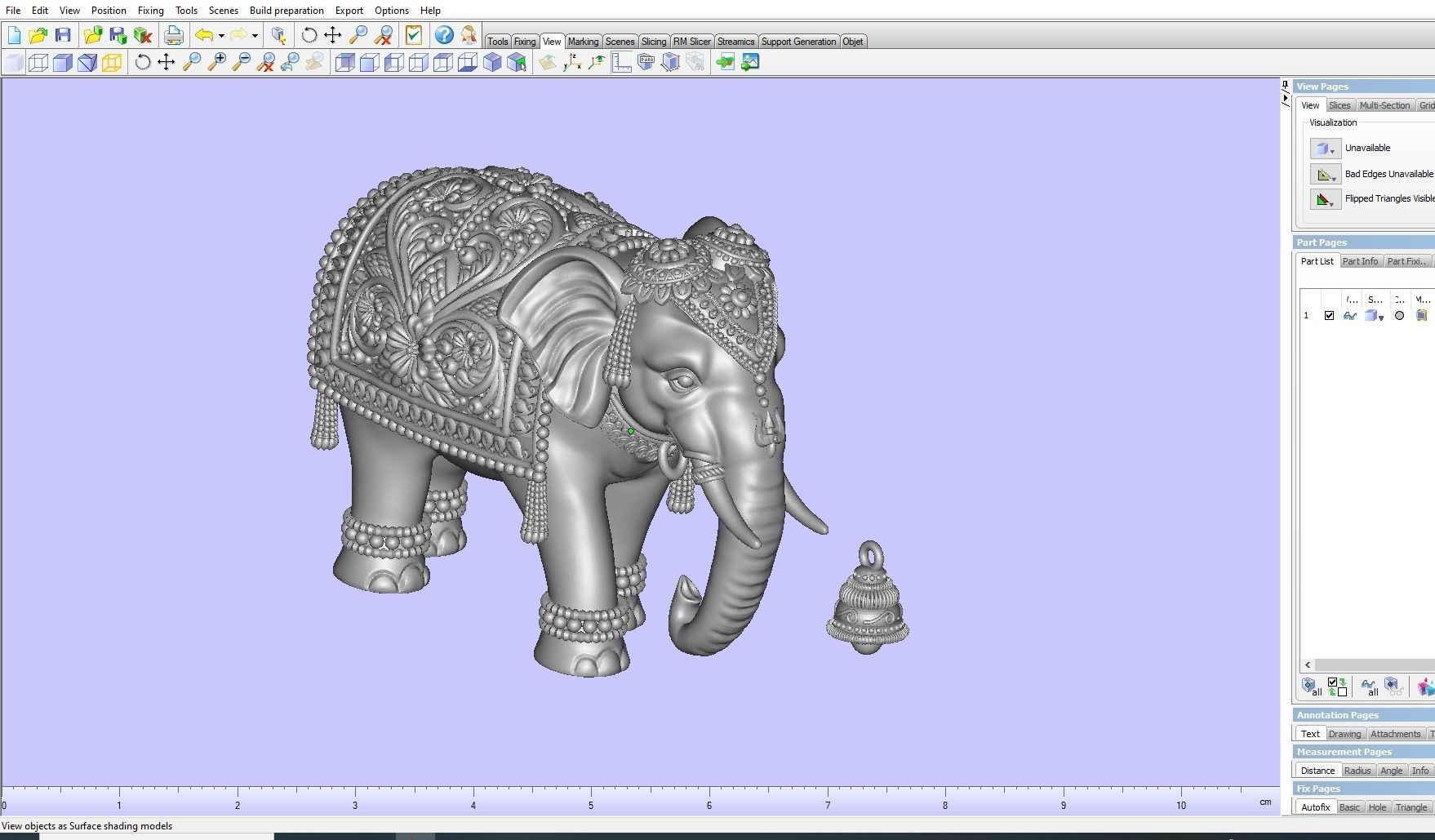The height and width of the screenshot is (840, 1435).
Task: Open the Slices tab in View Pages
Action: click(x=1339, y=105)
